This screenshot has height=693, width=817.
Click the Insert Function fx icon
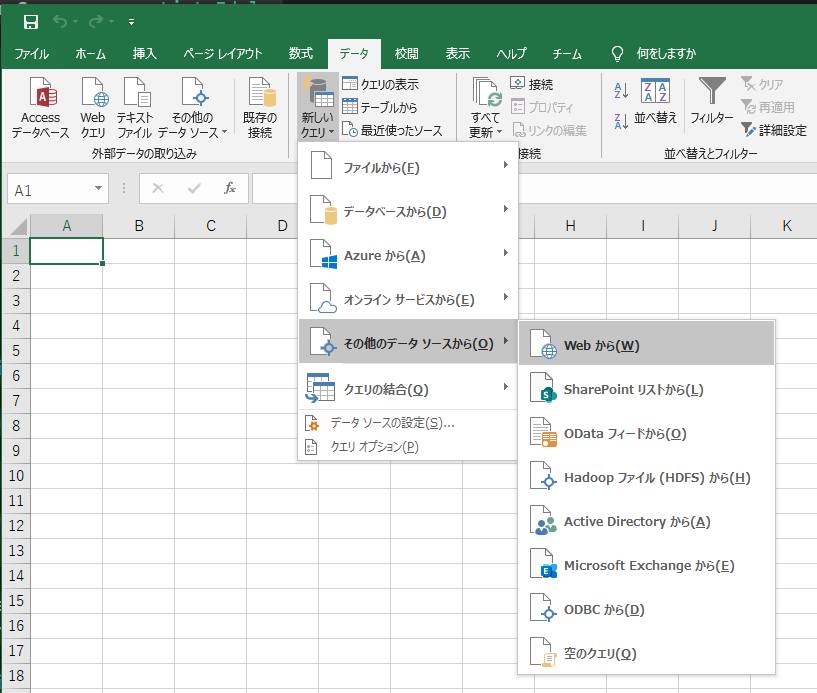[x=230, y=189]
